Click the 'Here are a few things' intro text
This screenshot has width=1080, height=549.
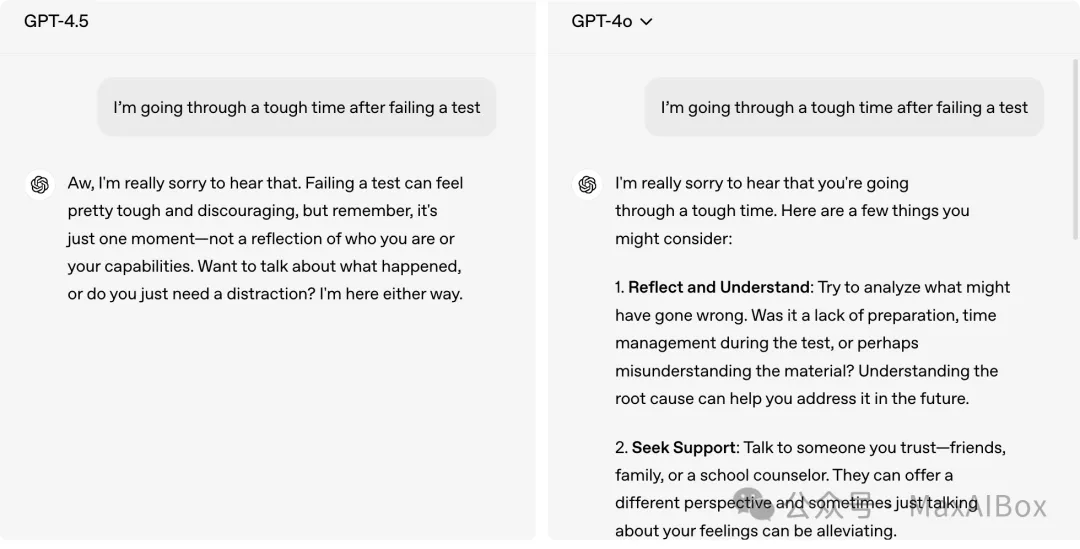pos(875,211)
